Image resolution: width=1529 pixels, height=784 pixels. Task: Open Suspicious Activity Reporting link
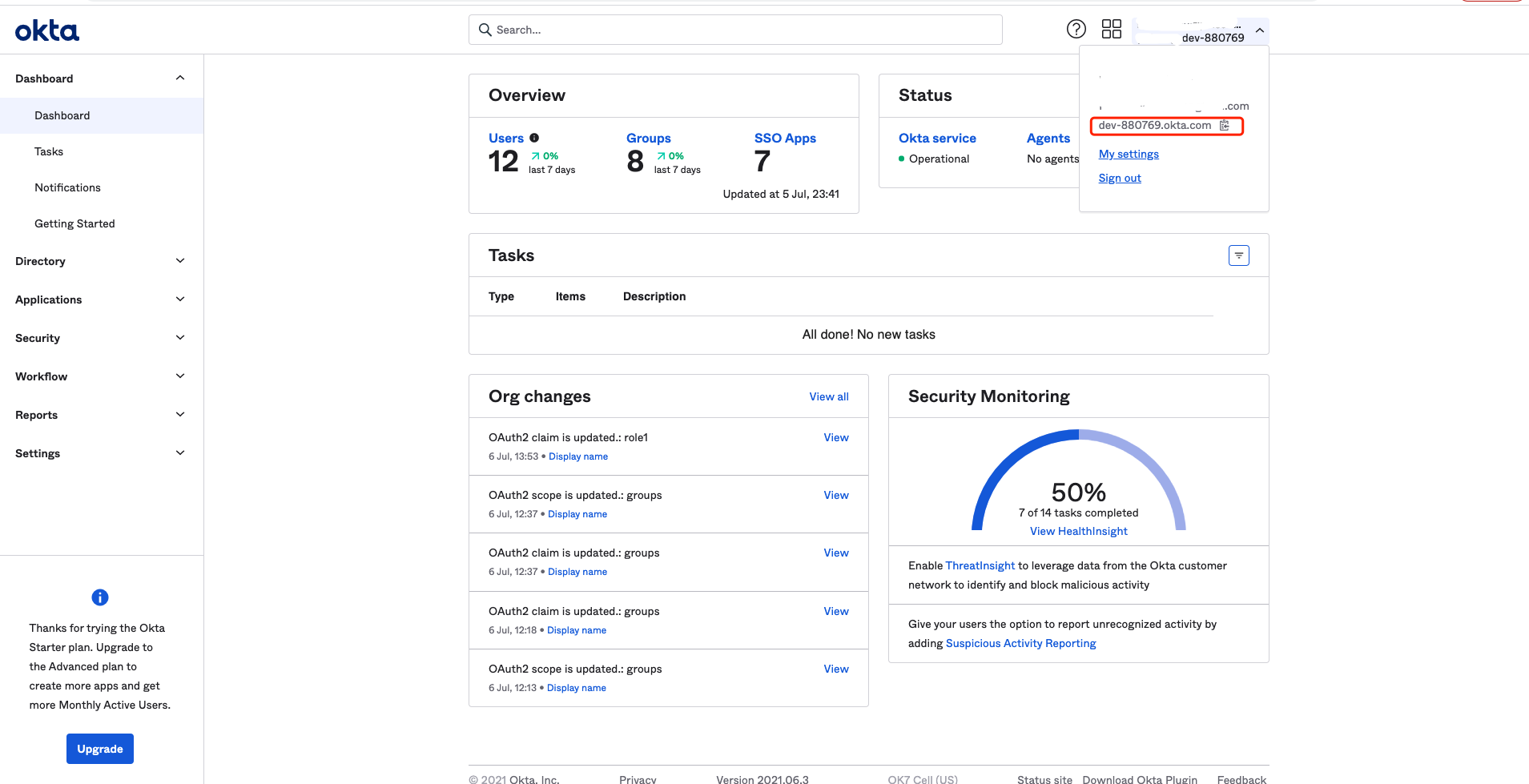coord(1021,643)
